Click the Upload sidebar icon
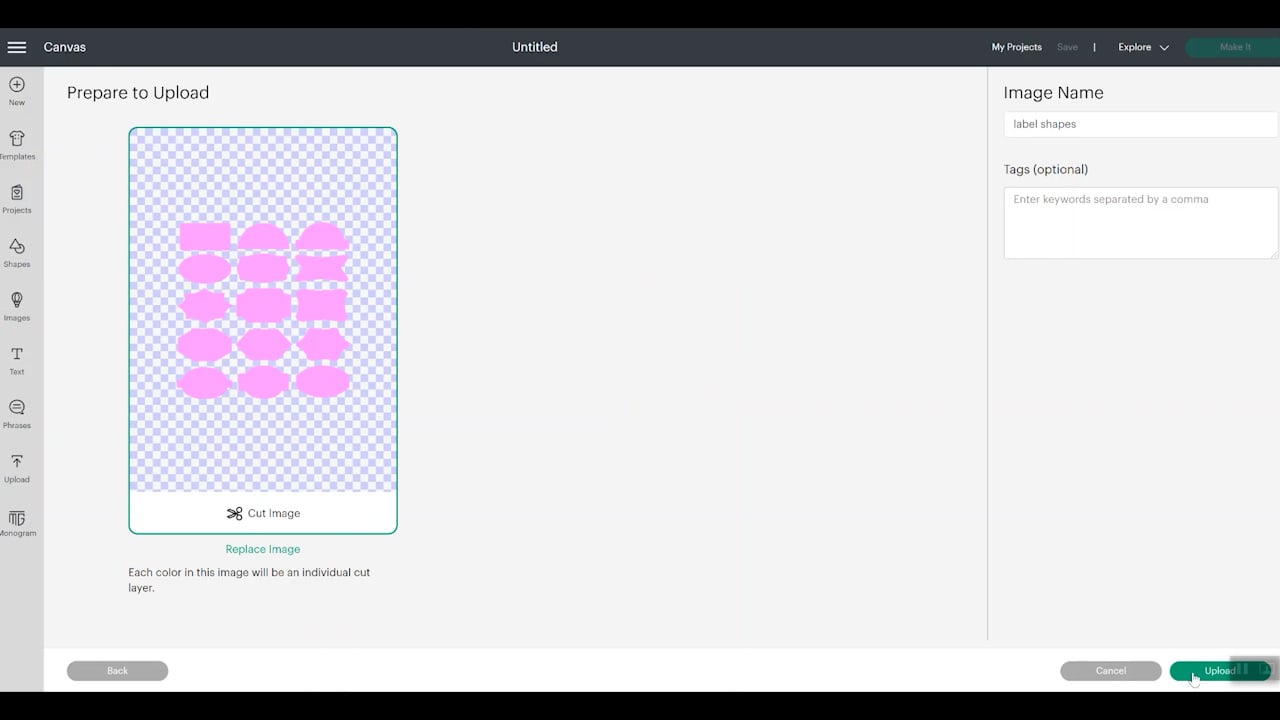Viewport: 1280px width, 720px height. 17,469
